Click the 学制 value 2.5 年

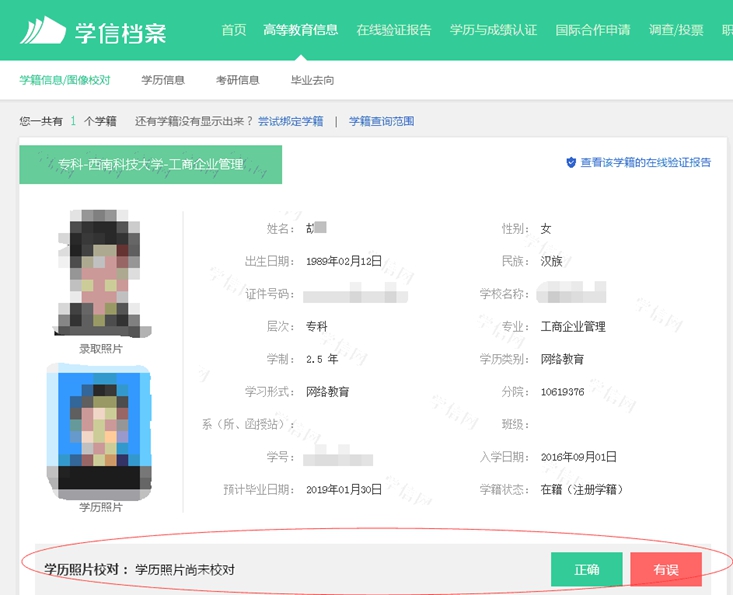(x=322, y=359)
